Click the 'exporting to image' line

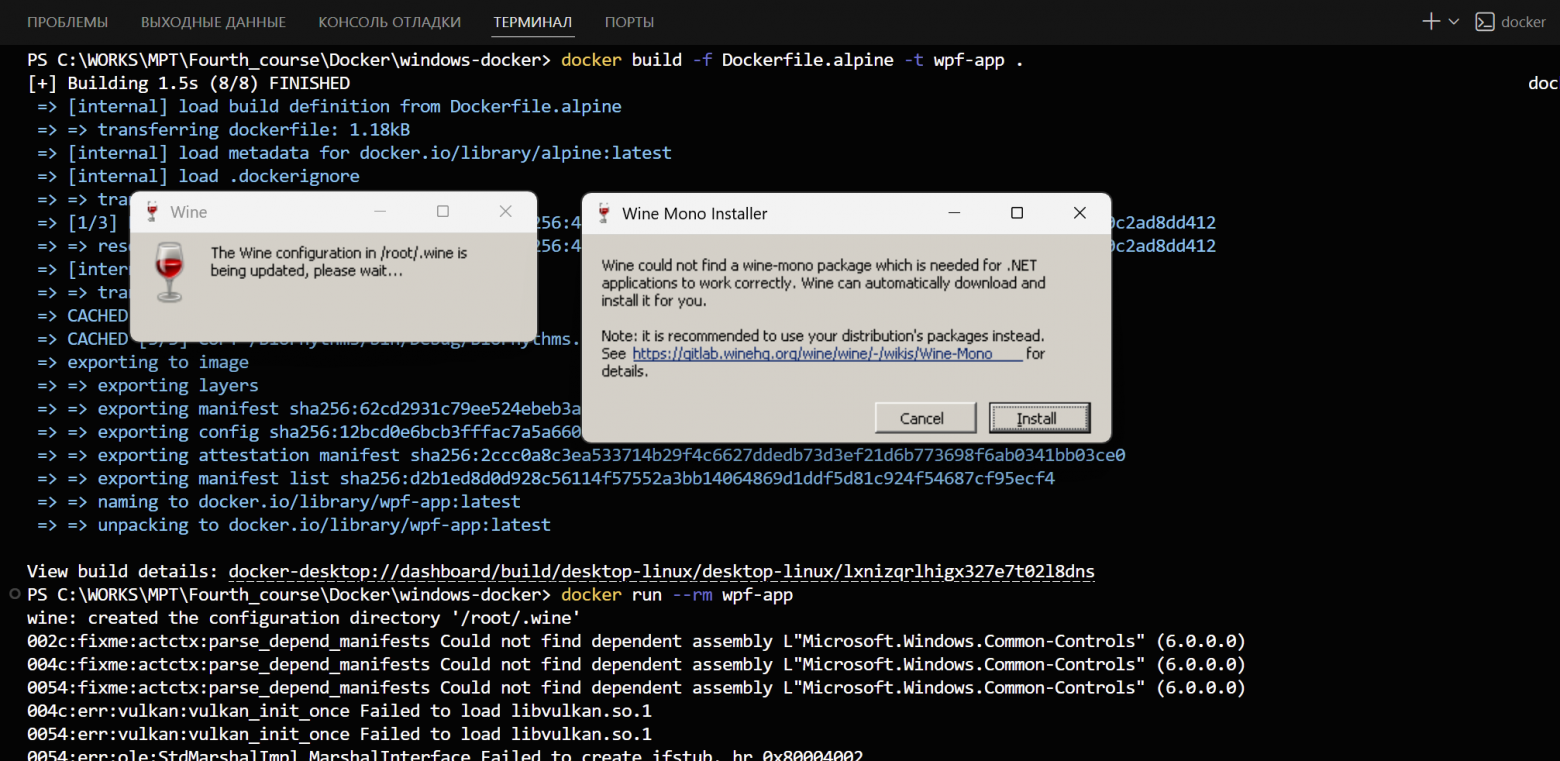click(143, 362)
